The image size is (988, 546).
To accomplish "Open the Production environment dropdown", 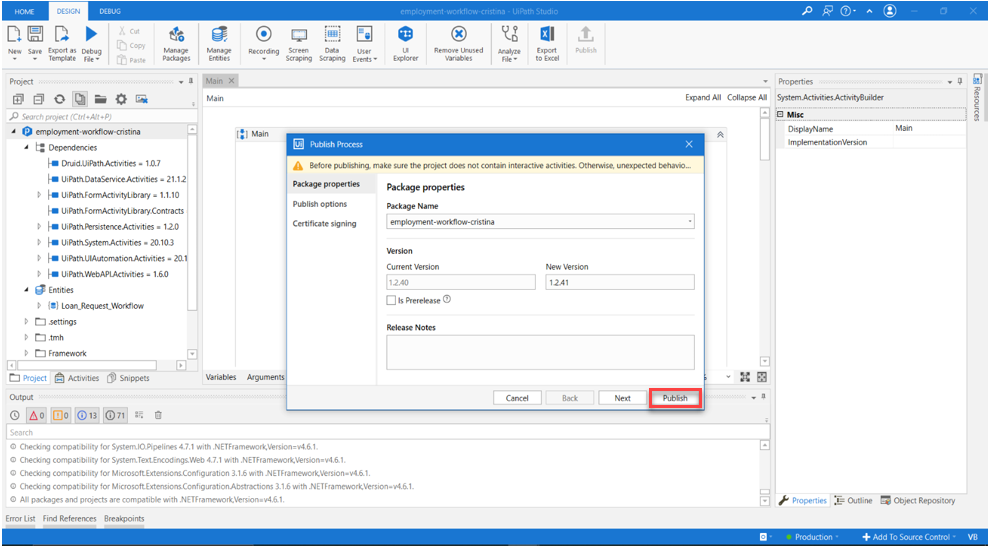I will [813, 537].
